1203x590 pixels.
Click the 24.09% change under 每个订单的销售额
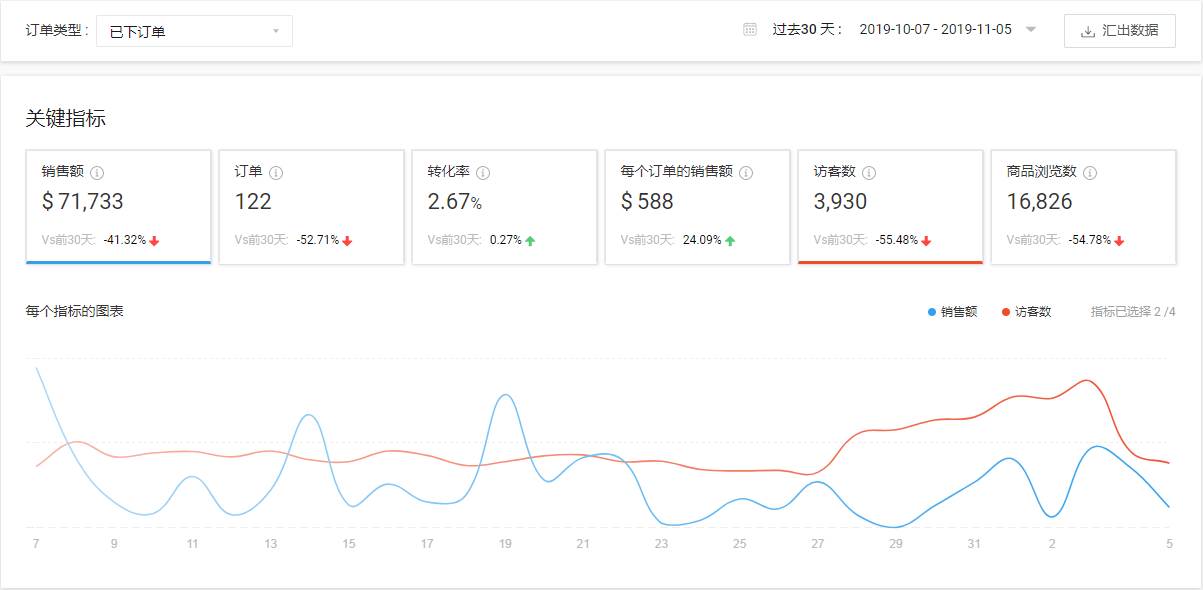tap(702, 241)
